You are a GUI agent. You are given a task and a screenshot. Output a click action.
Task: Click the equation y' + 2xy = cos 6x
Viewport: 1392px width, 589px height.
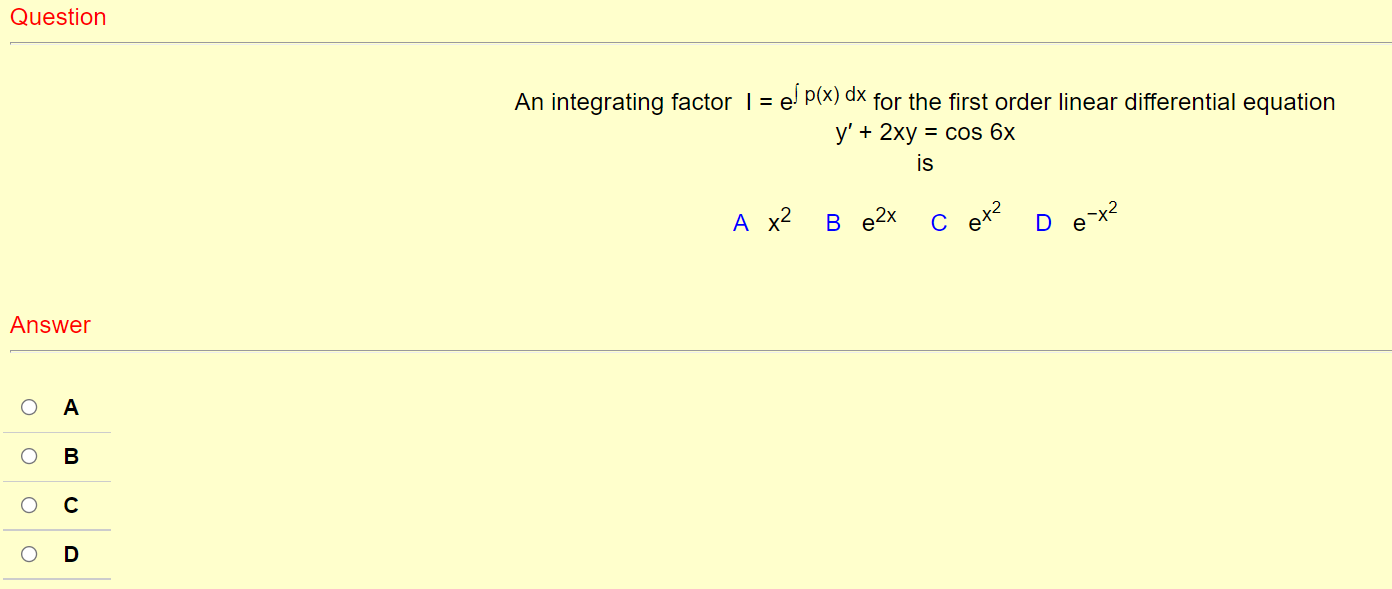(924, 131)
